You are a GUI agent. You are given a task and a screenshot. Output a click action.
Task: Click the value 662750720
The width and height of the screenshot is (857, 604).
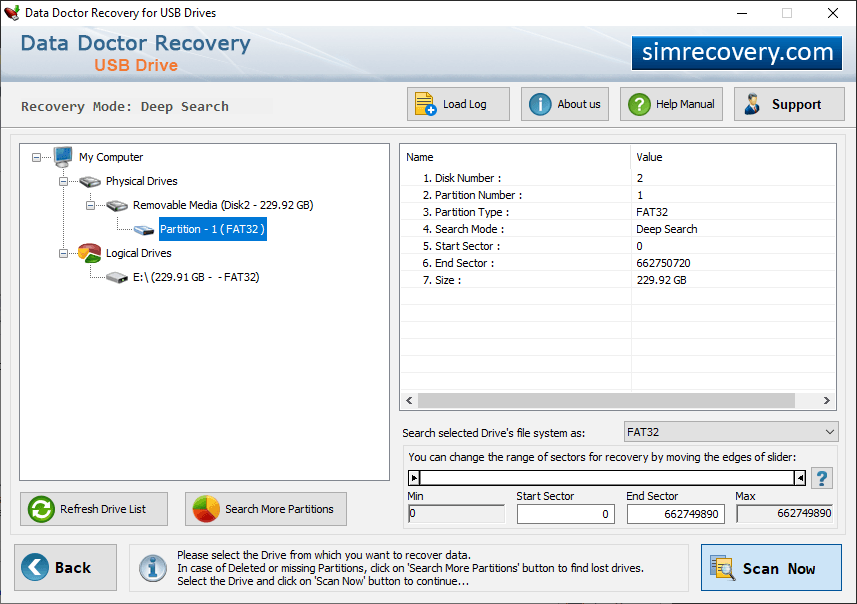663,263
